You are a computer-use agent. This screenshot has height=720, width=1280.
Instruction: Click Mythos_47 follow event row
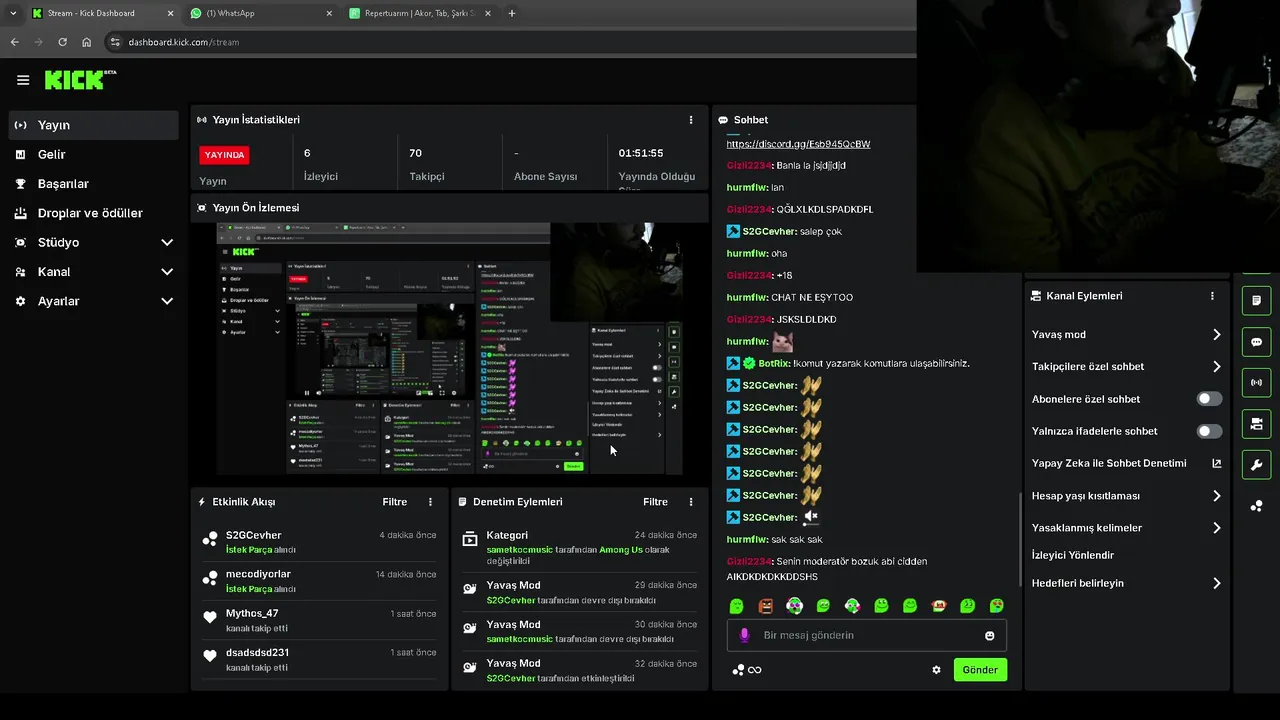click(x=319, y=619)
